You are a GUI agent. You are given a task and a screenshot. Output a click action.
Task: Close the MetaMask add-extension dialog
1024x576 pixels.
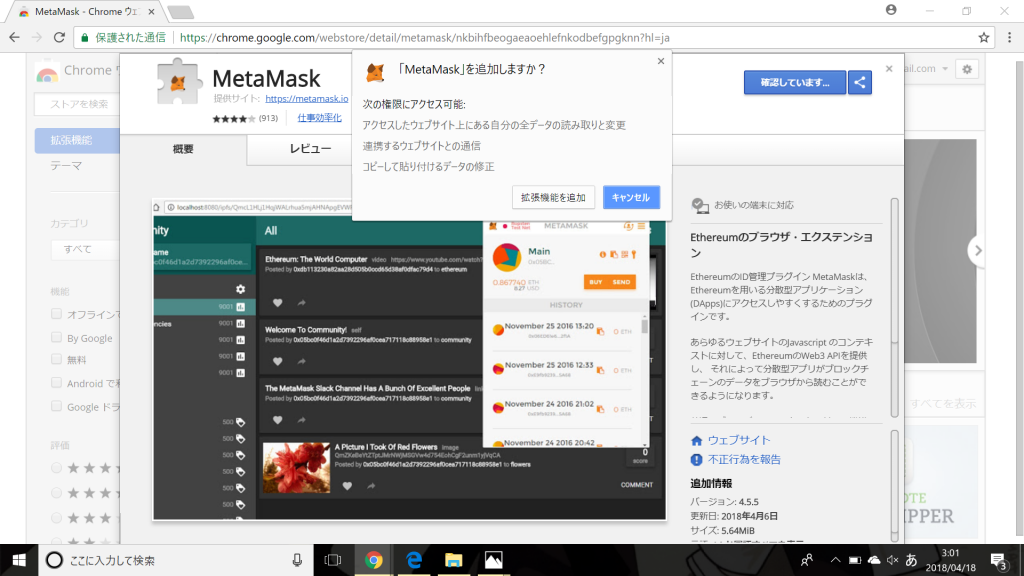(661, 61)
